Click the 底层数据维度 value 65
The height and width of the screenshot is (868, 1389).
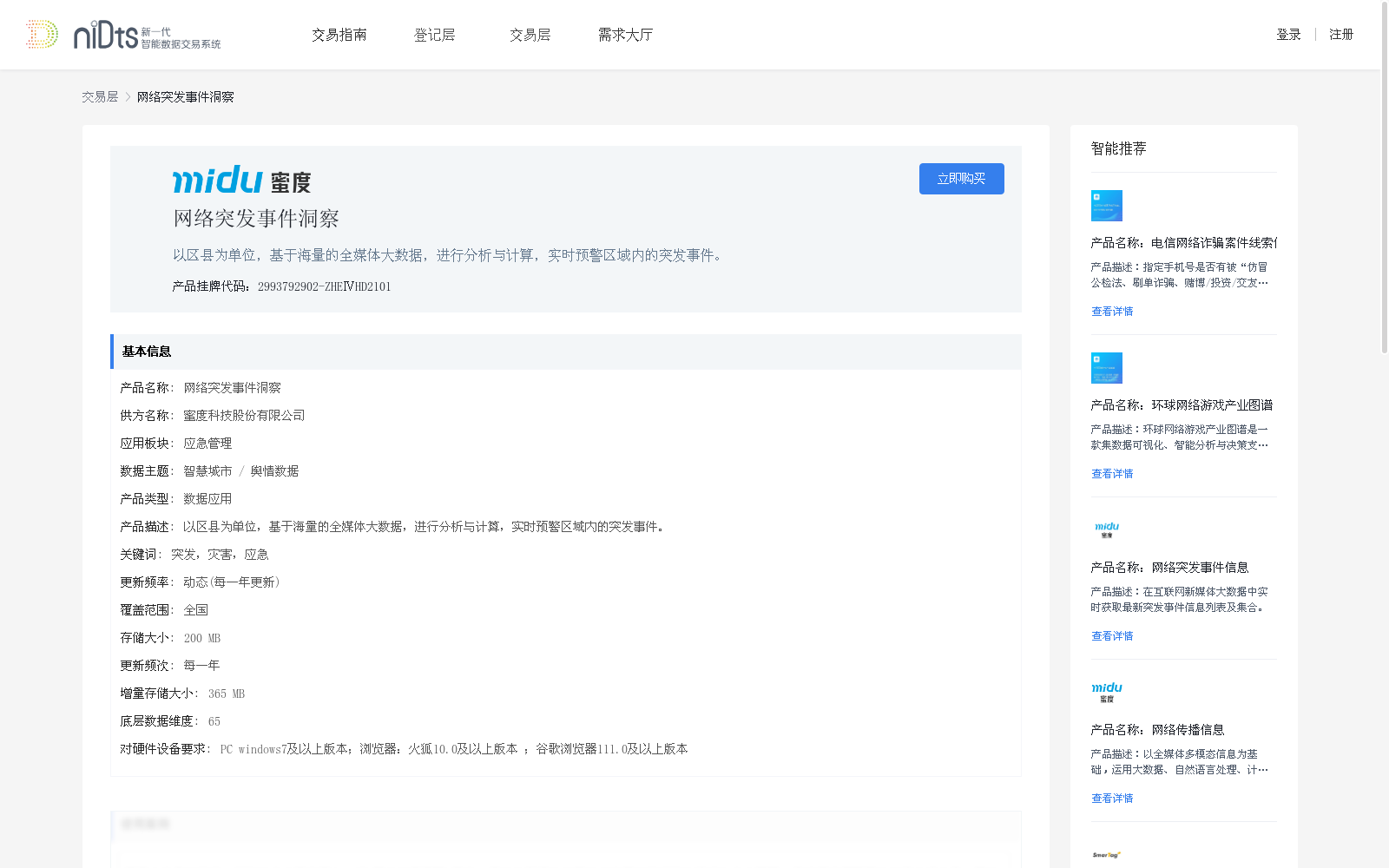214,721
